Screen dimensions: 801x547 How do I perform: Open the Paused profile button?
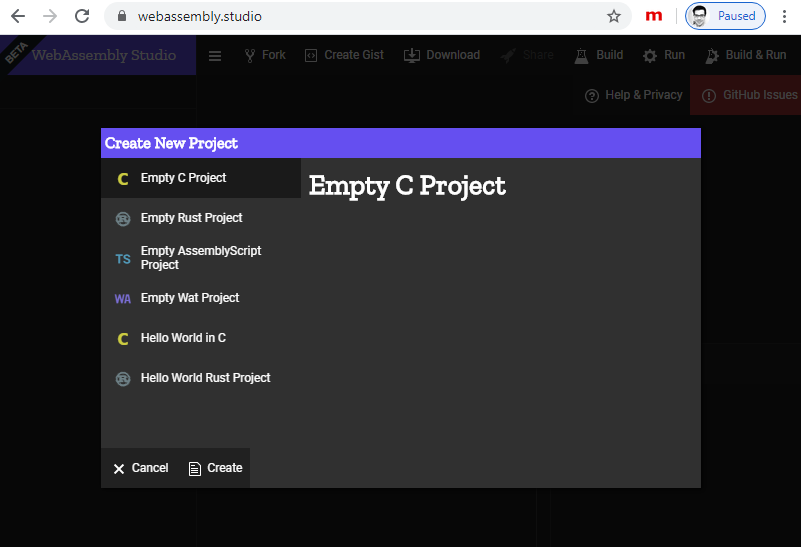coord(725,16)
